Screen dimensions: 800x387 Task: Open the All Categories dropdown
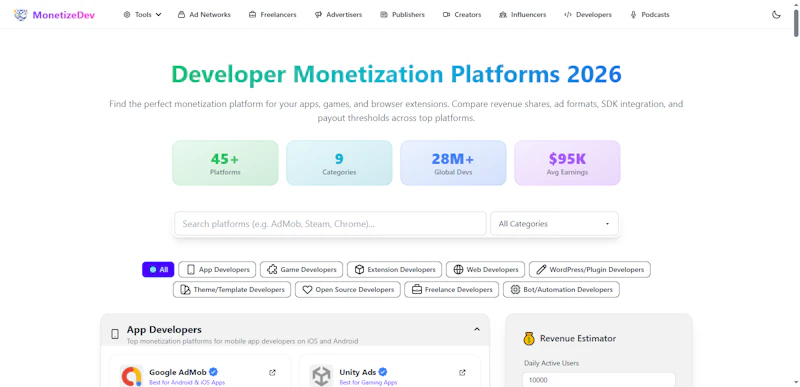554,224
